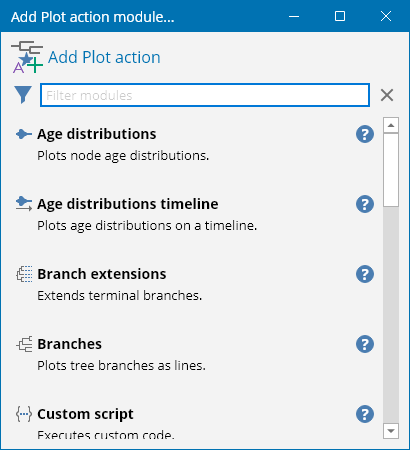The height and width of the screenshot is (450, 410).
Task: Open help for Branch extensions
Action: (365, 274)
